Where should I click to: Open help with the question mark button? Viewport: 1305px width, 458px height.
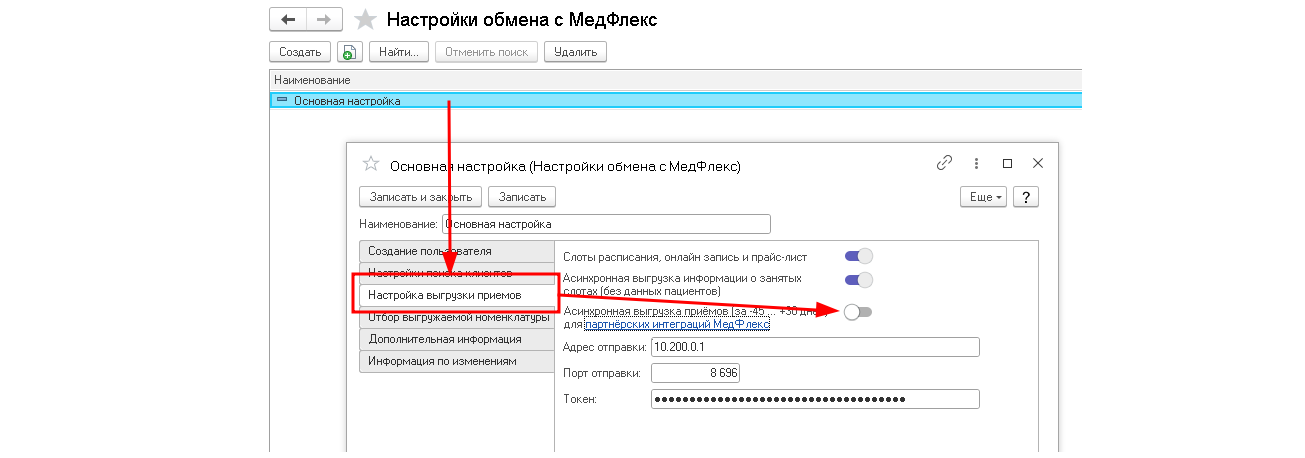click(x=1026, y=197)
